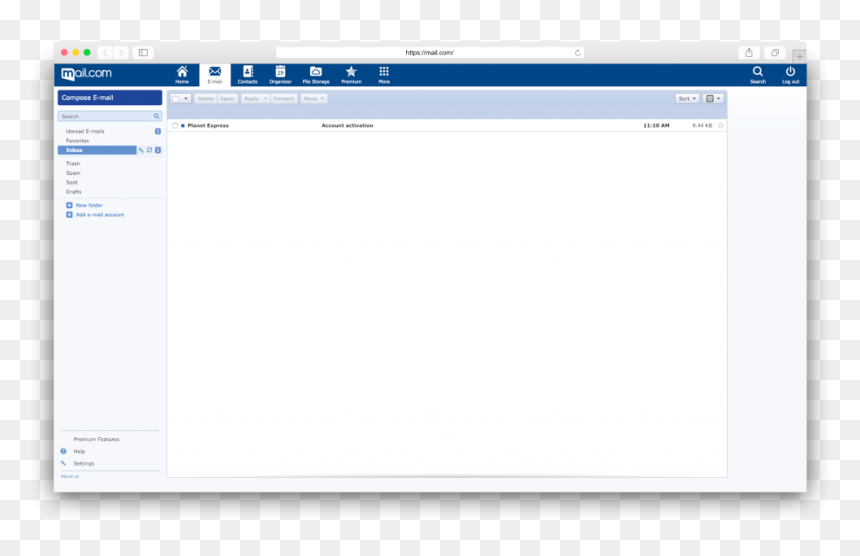Click the page reload icon
Viewport: 860px width, 556px height.
pyautogui.click(x=578, y=53)
